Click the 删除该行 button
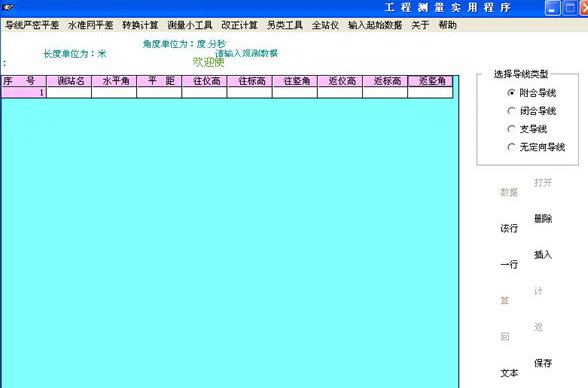The width and height of the screenshot is (588, 388). point(526,223)
